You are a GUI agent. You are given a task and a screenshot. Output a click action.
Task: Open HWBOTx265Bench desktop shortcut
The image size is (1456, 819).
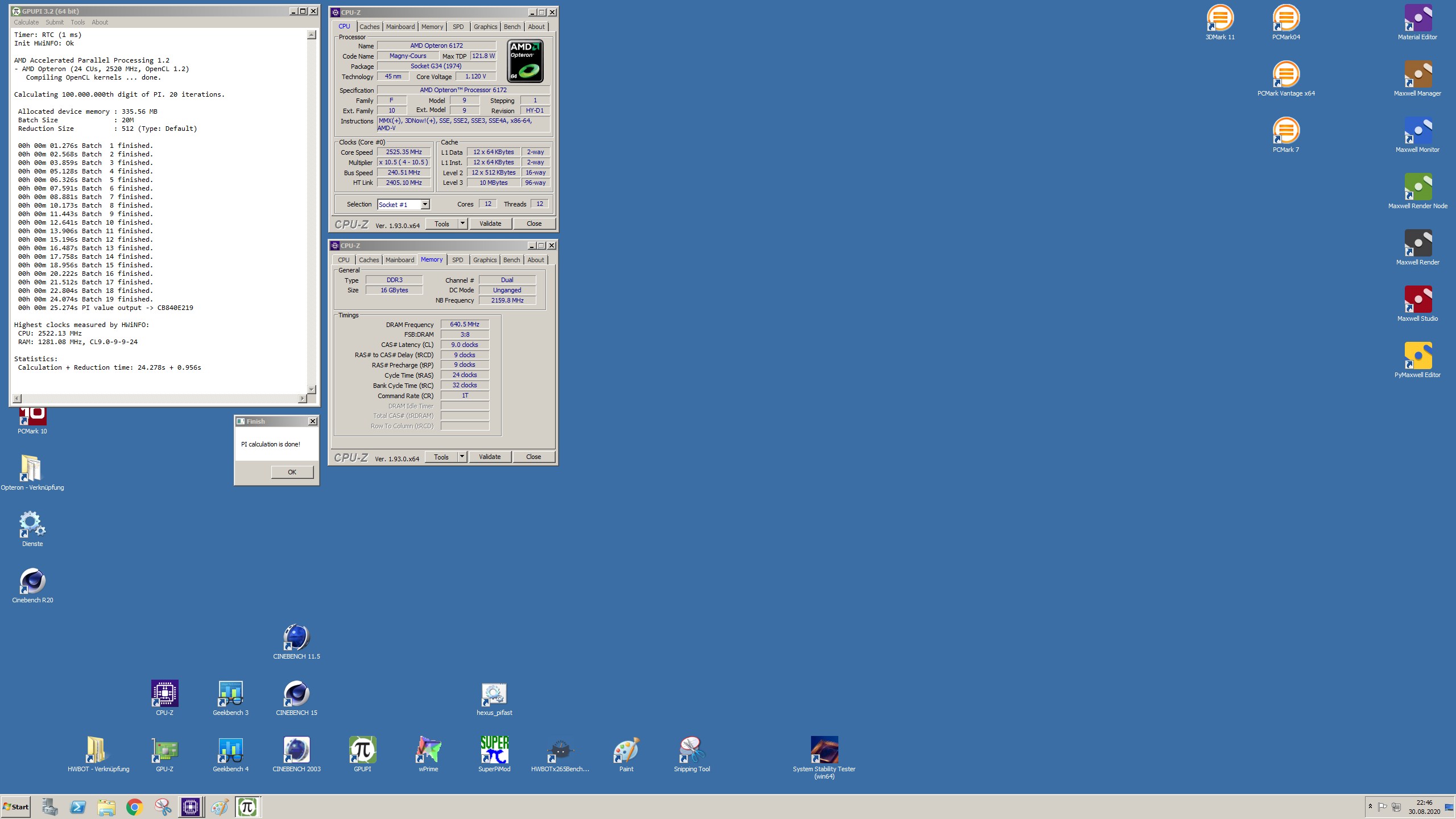[x=560, y=754]
